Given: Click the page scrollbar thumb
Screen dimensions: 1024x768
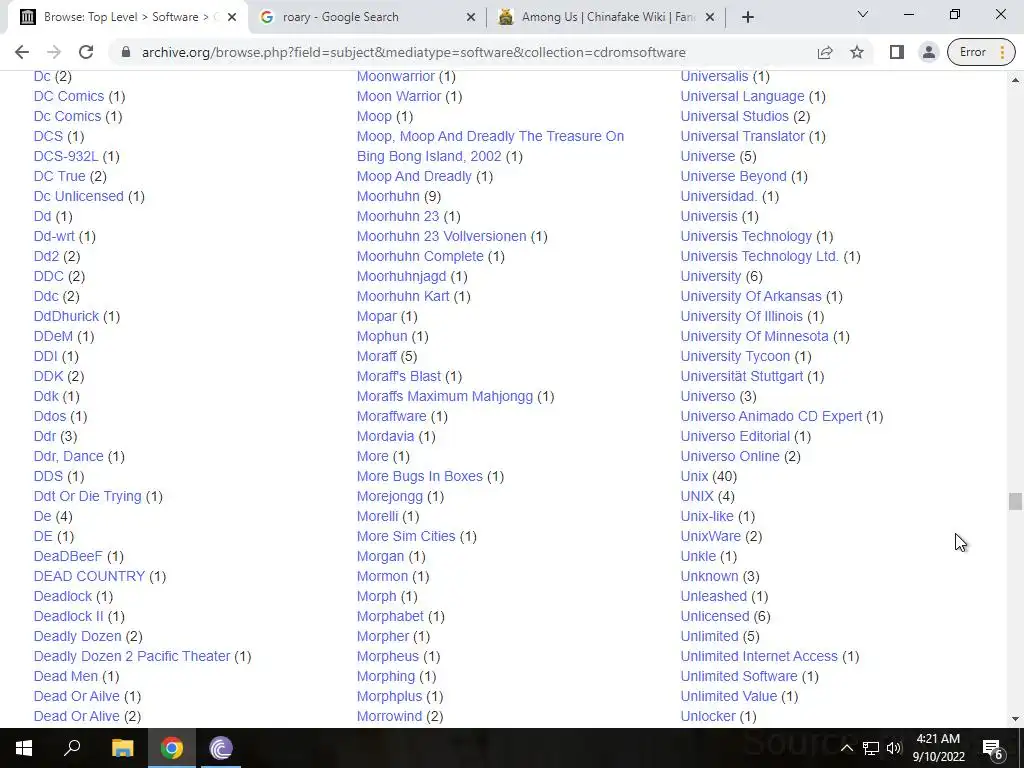Looking at the screenshot, I should [1014, 502].
